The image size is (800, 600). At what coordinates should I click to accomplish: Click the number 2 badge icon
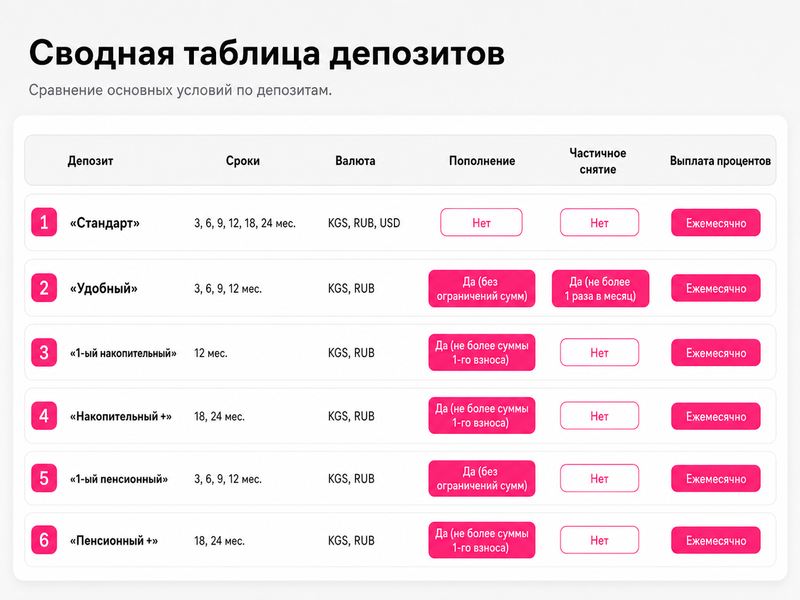click(x=44, y=288)
